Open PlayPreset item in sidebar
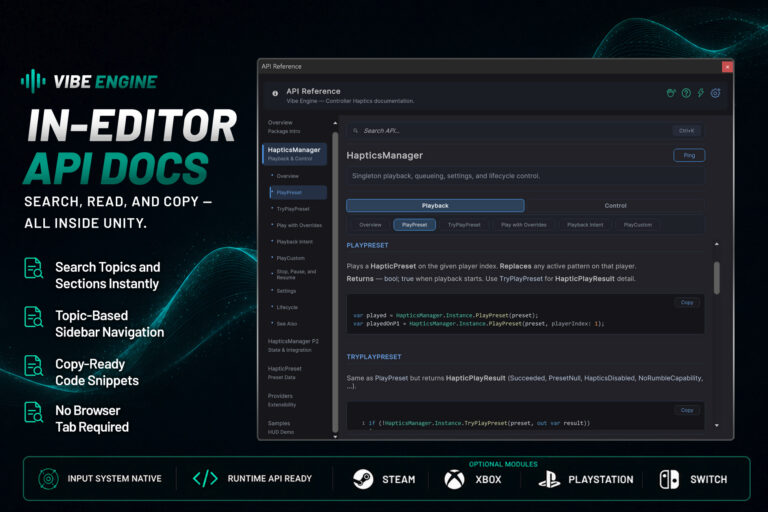Screen dimensions: 768x512 (x=298, y=193)
